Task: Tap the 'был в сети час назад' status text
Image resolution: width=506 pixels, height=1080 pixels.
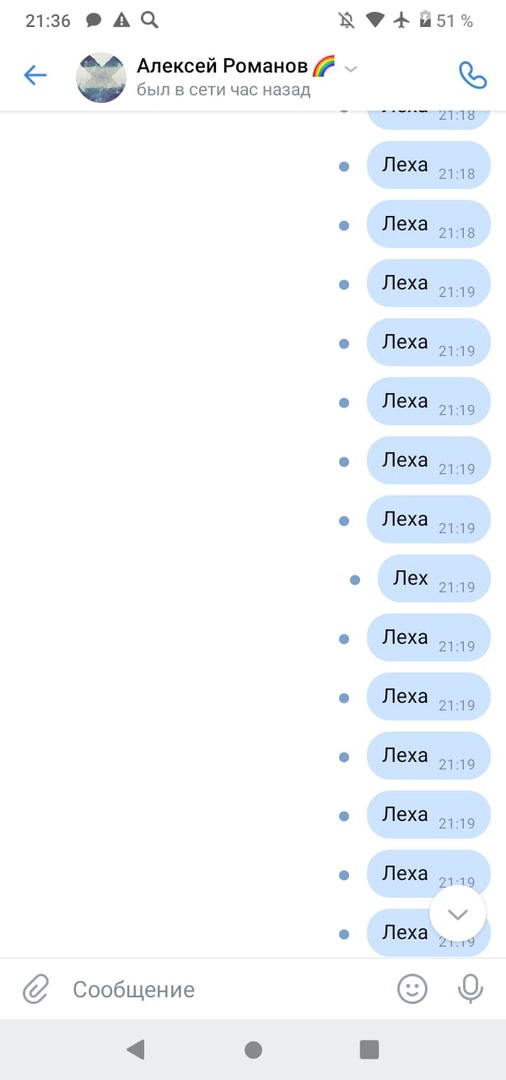Action: (x=224, y=90)
